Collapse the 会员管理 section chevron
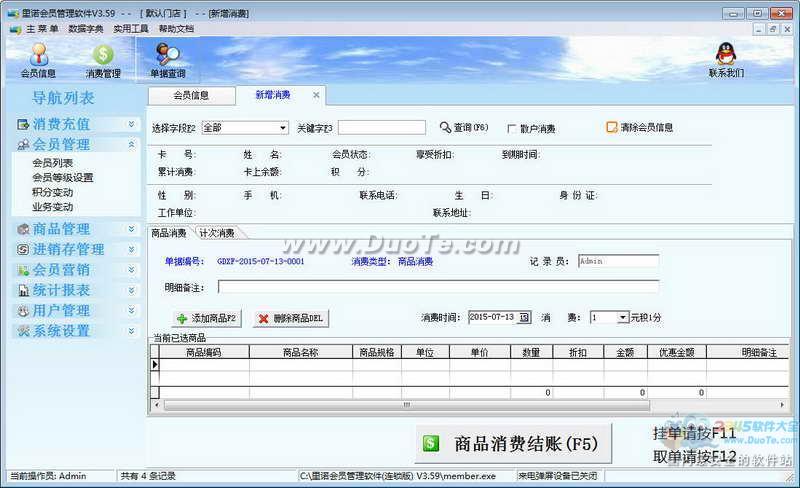This screenshot has height=488, width=800. 132,144
